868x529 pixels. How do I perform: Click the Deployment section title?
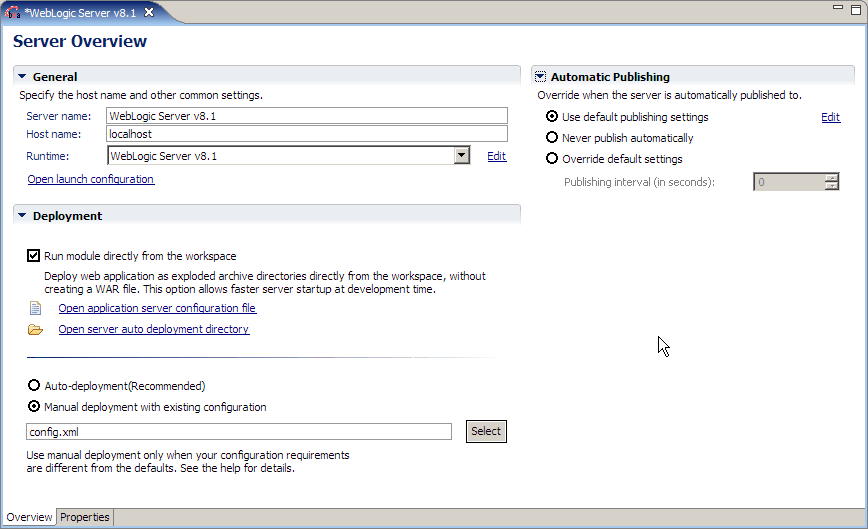pos(67,216)
